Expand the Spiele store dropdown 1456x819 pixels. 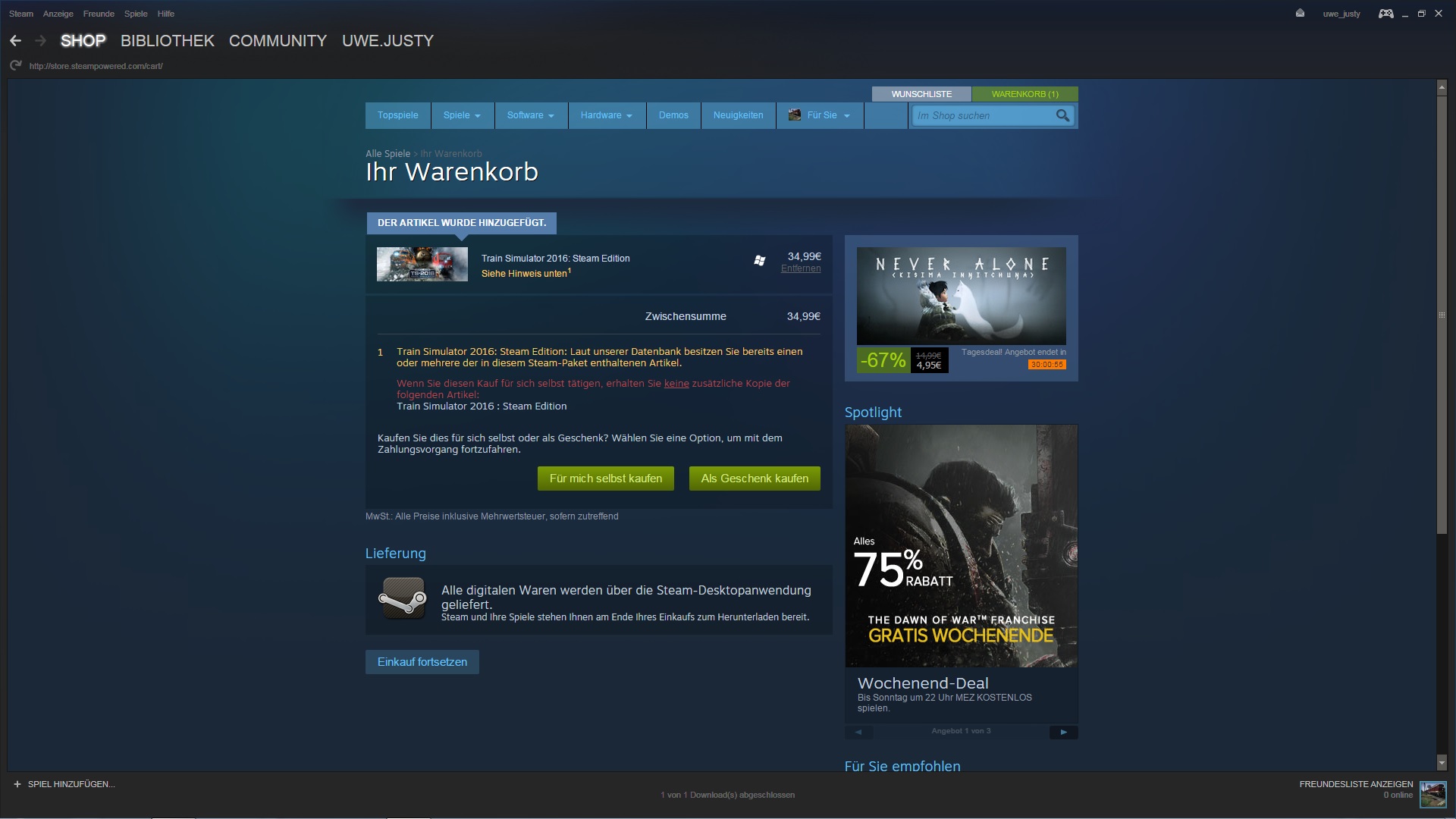click(462, 115)
